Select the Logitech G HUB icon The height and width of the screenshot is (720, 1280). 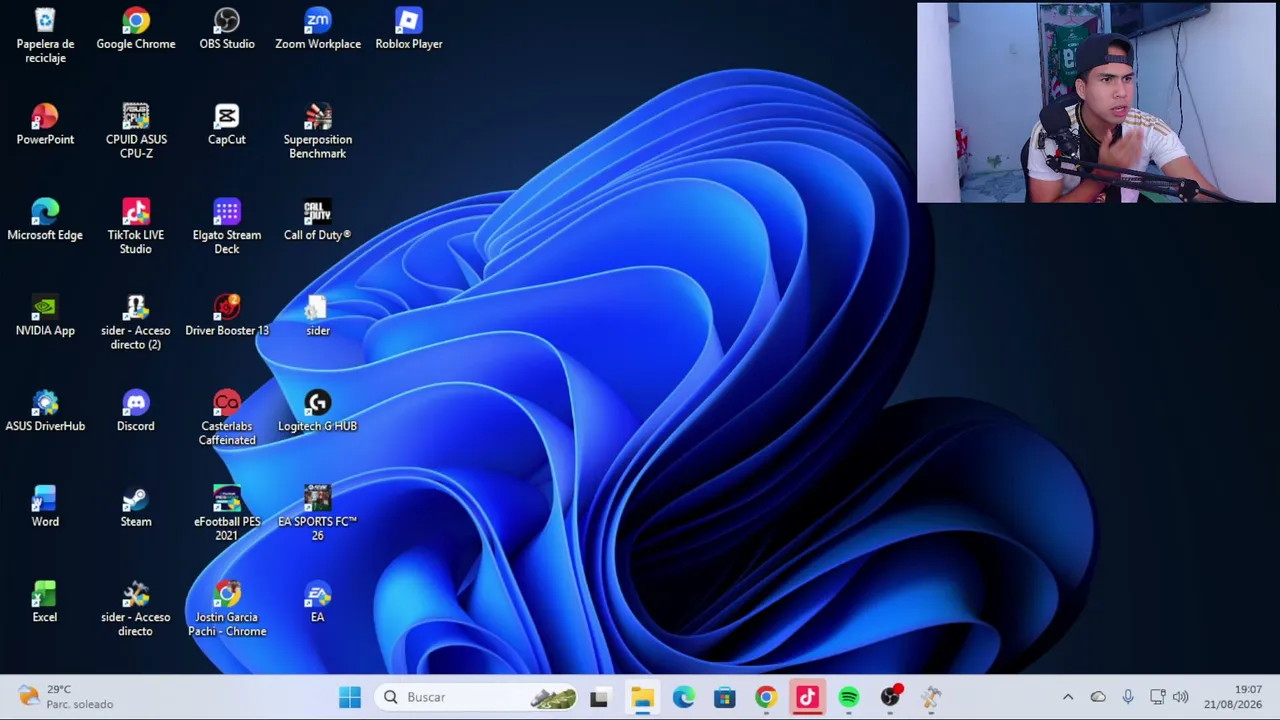318,411
